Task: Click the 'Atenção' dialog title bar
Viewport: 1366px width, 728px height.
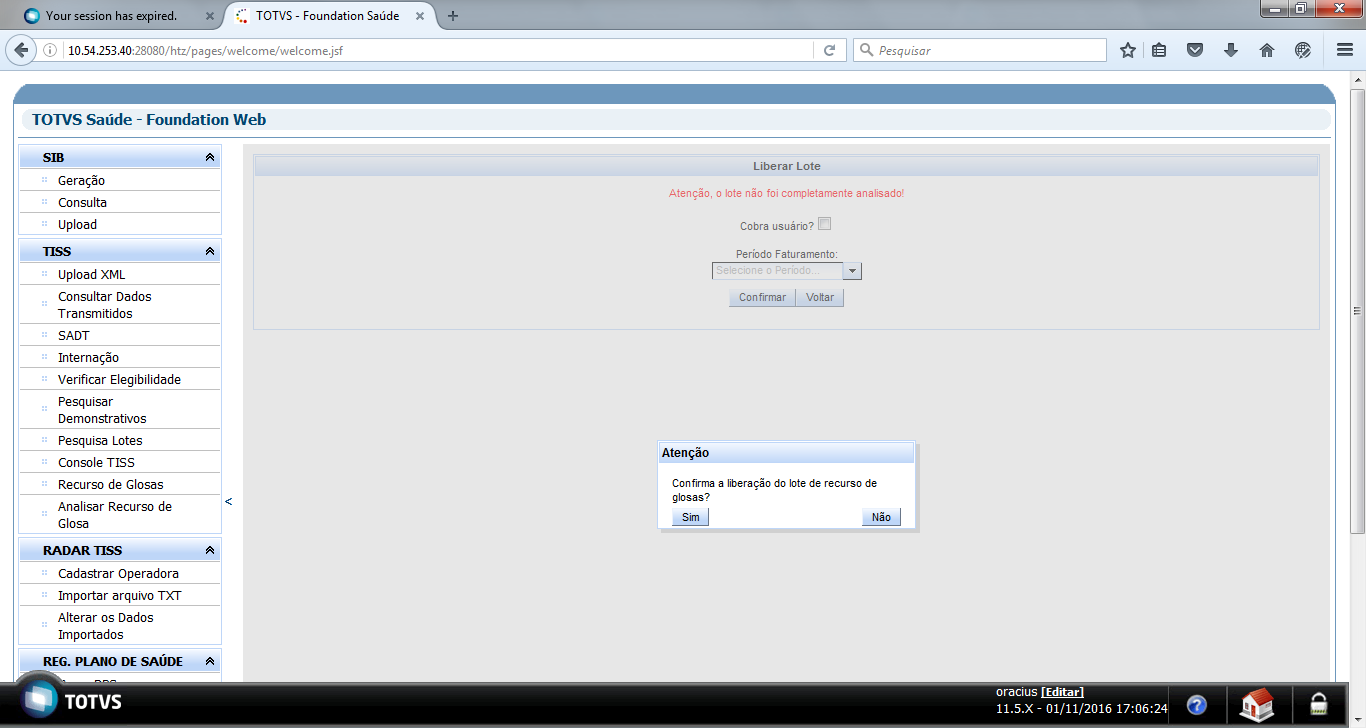Action: click(x=786, y=453)
